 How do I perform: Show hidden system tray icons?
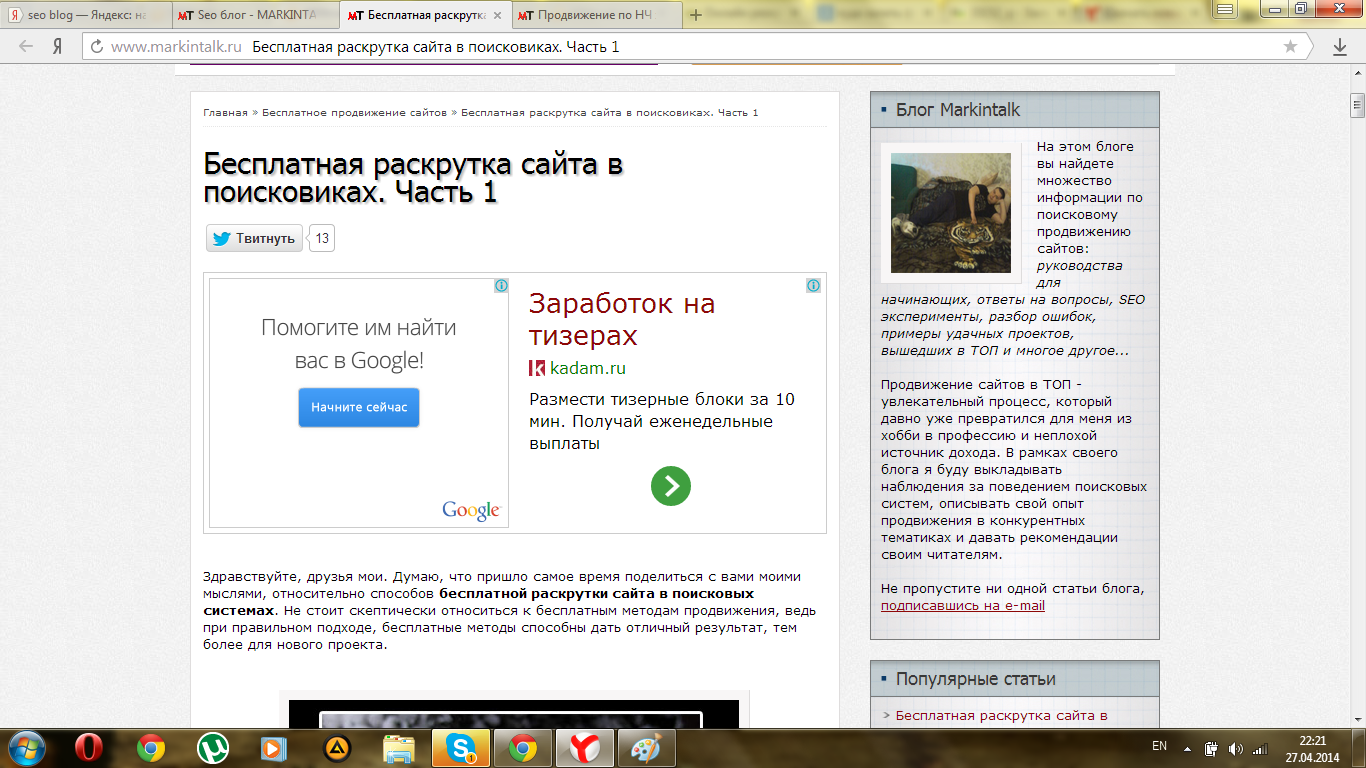click(1187, 748)
